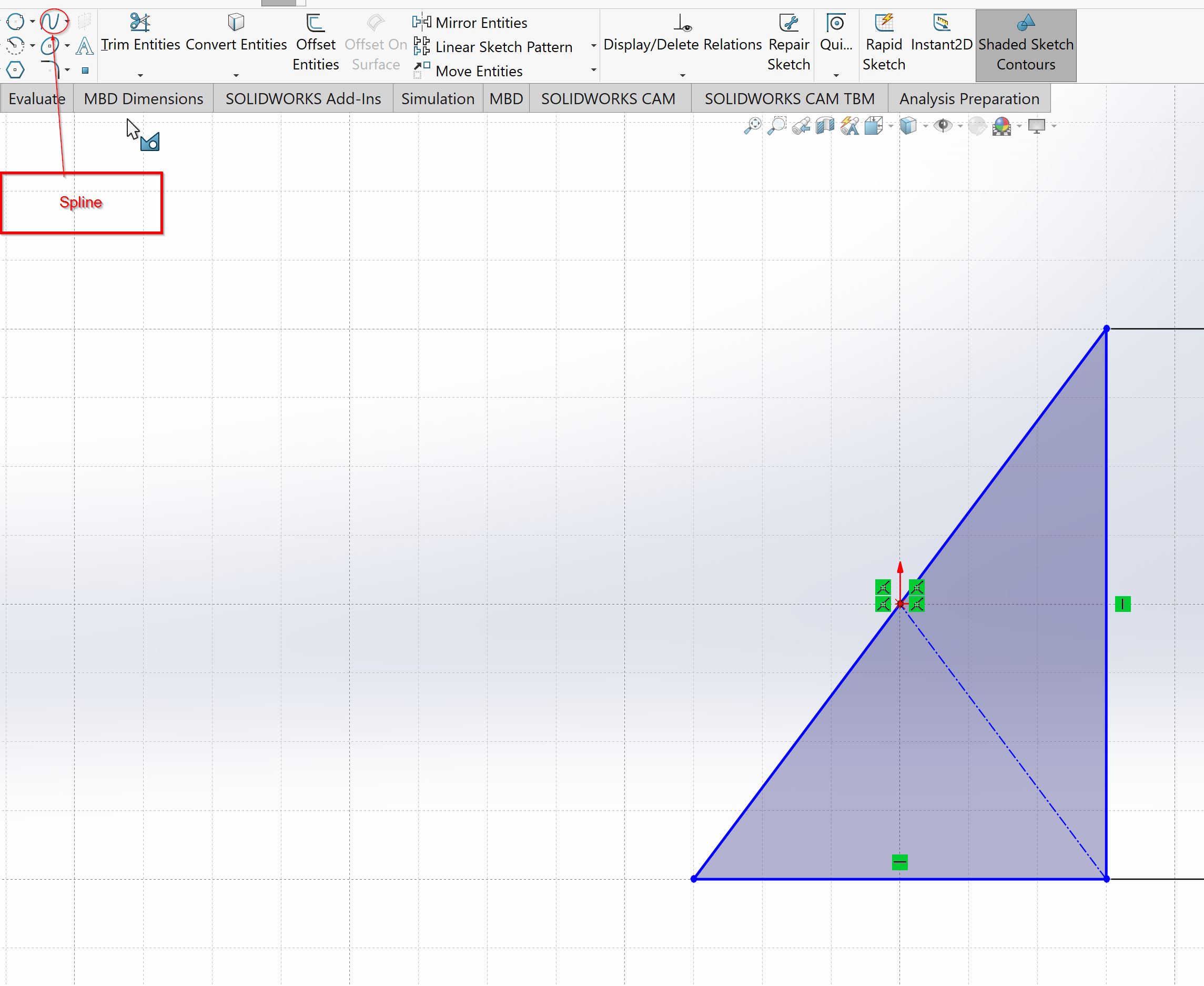Expand Move Entities dropdown arrow
Screen dimensions: 1204x986
tap(593, 70)
